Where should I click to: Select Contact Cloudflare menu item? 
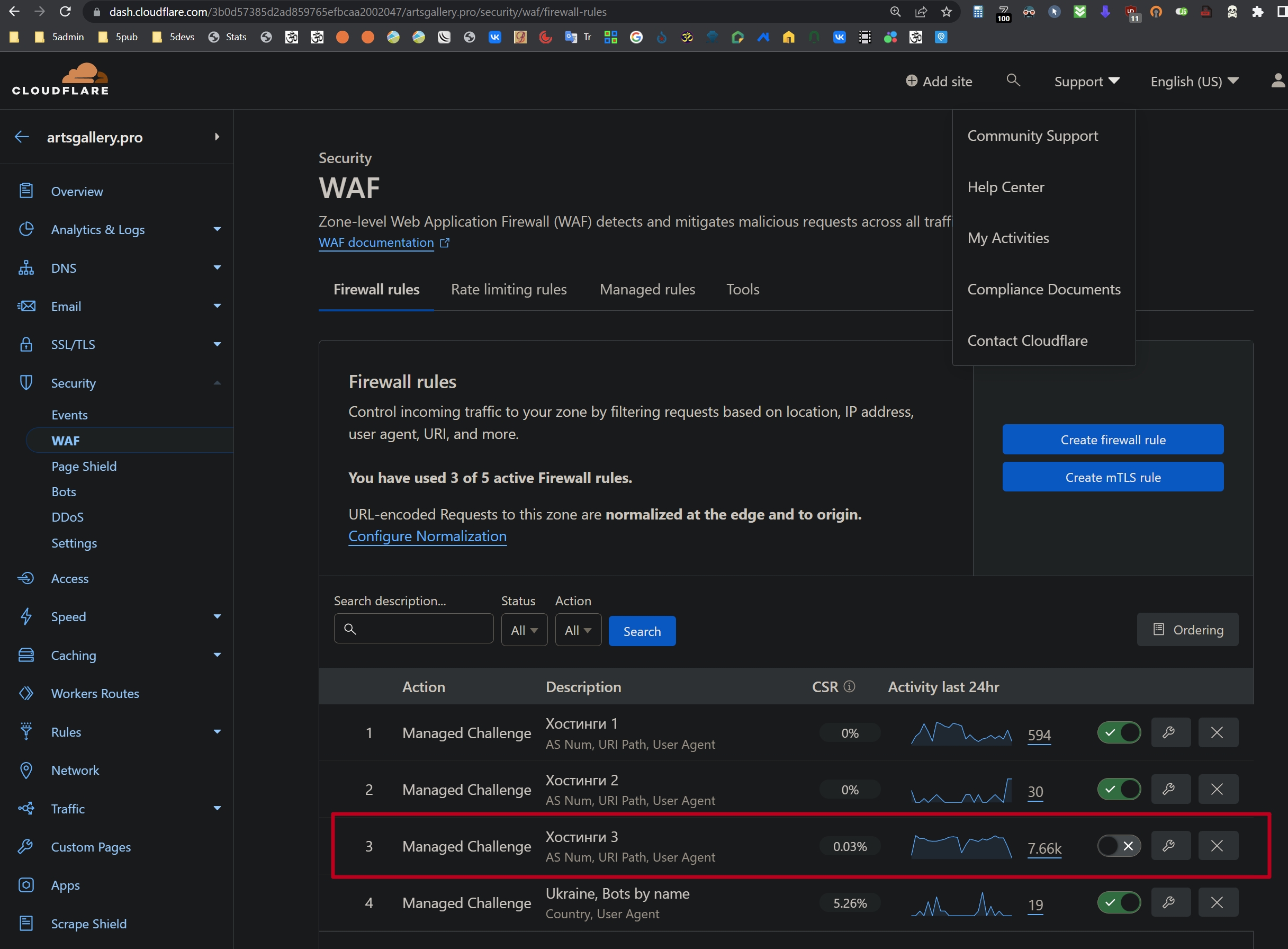(1028, 341)
